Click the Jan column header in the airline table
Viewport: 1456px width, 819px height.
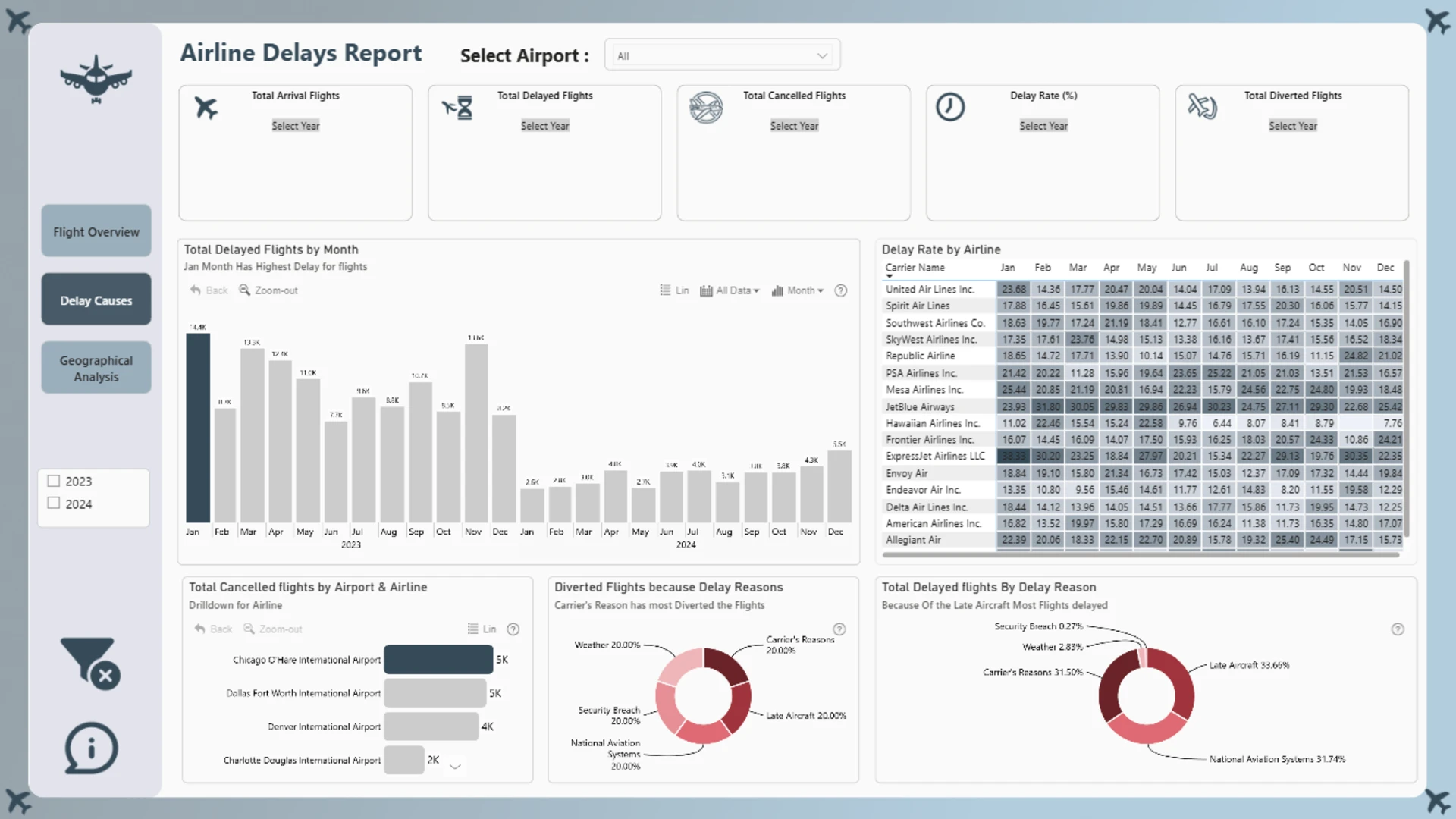tap(1007, 268)
